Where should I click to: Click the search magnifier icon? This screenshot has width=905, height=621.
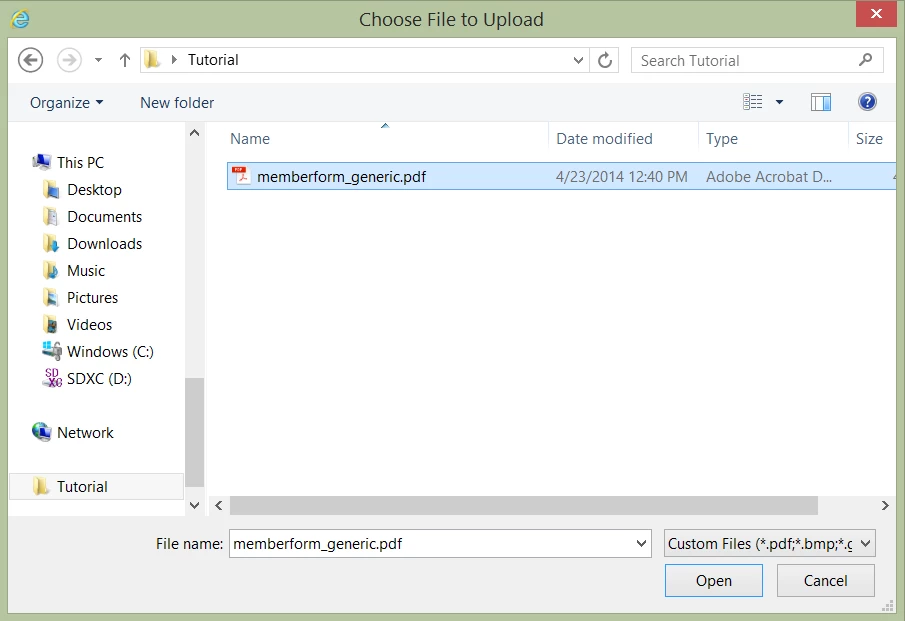pos(865,59)
